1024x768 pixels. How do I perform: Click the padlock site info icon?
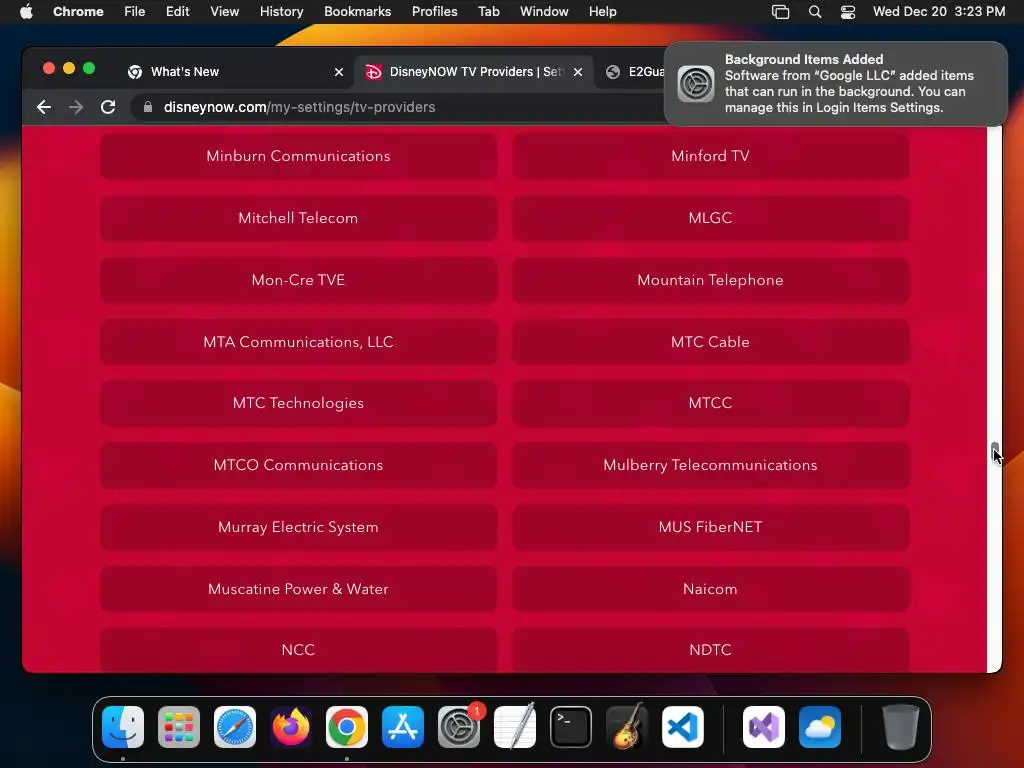point(148,107)
